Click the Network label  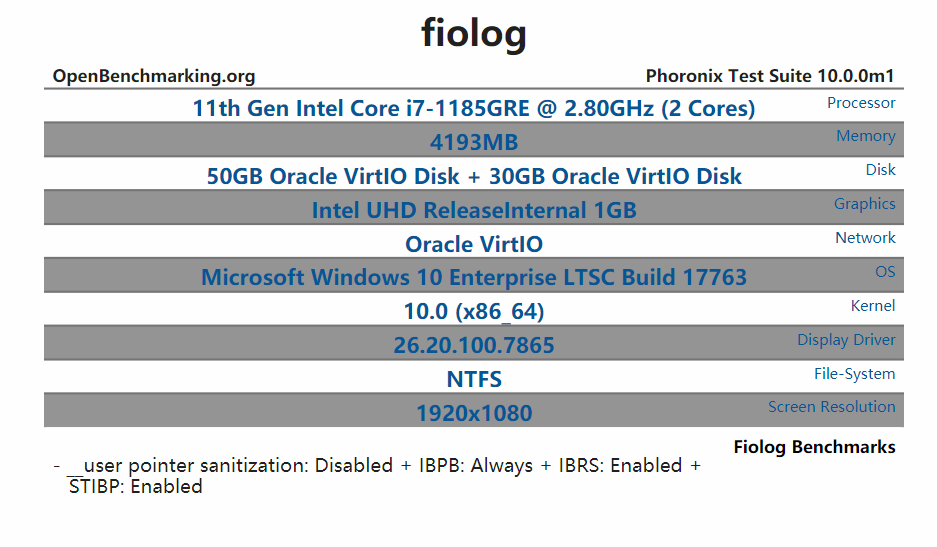[865, 238]
